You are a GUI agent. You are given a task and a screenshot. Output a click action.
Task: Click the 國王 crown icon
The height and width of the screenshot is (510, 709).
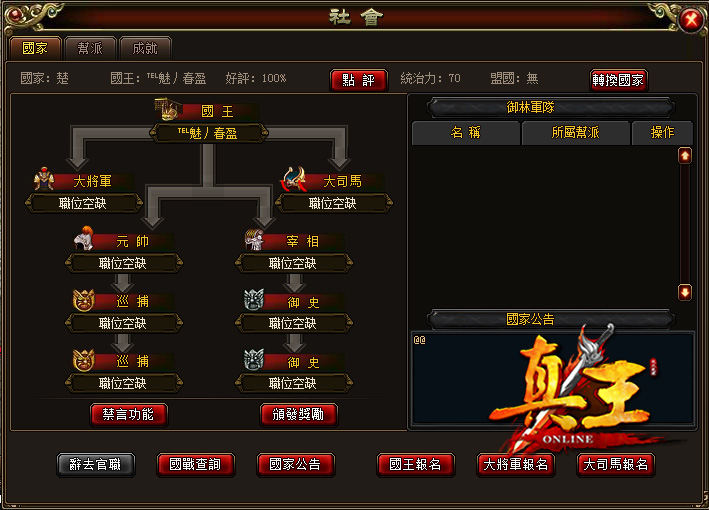167,109
